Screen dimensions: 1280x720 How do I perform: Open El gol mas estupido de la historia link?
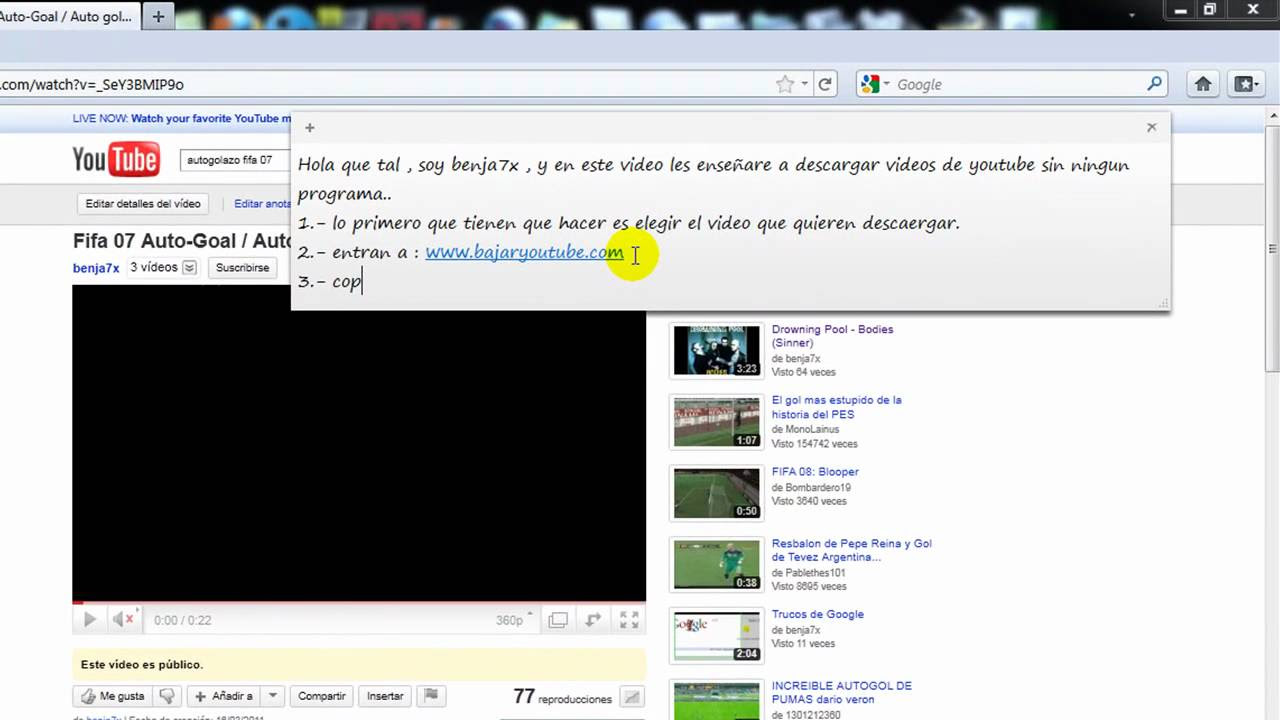[x=836, y=407]
